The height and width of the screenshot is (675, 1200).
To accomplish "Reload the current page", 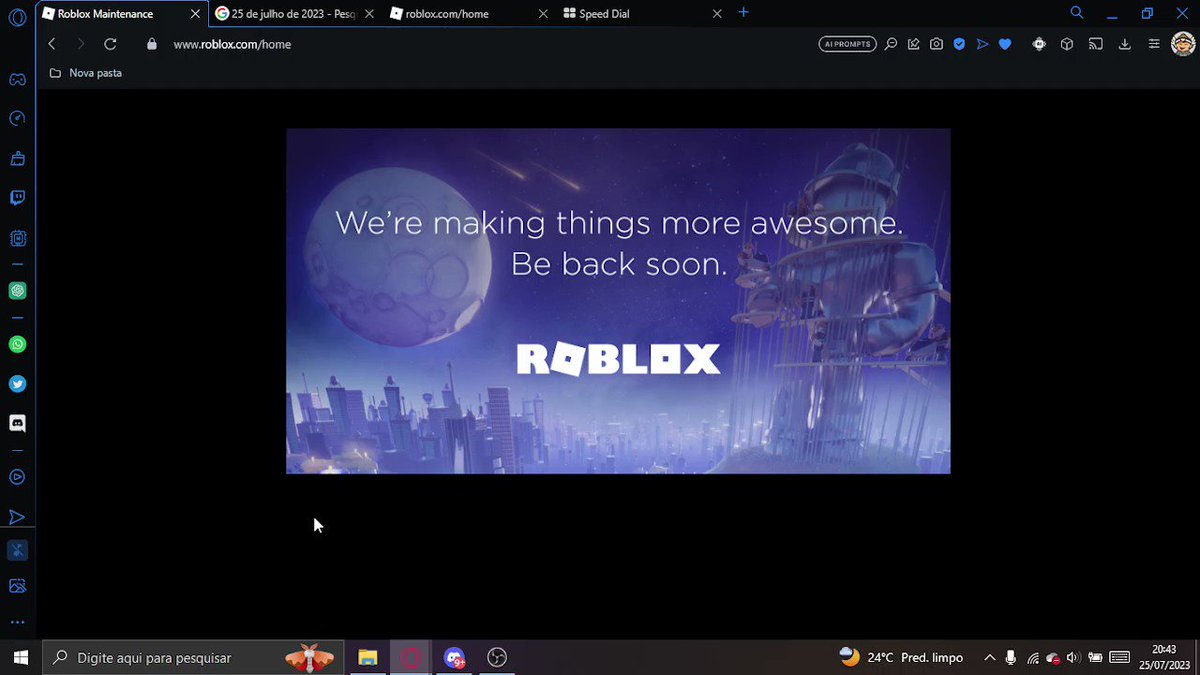I will 110,44.
